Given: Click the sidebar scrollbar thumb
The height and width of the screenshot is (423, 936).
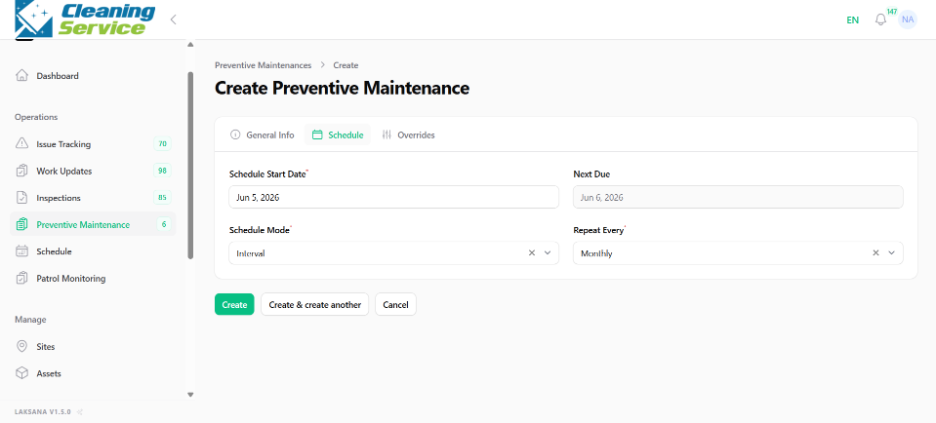Looking at the screenshot, I should (190, 165).
